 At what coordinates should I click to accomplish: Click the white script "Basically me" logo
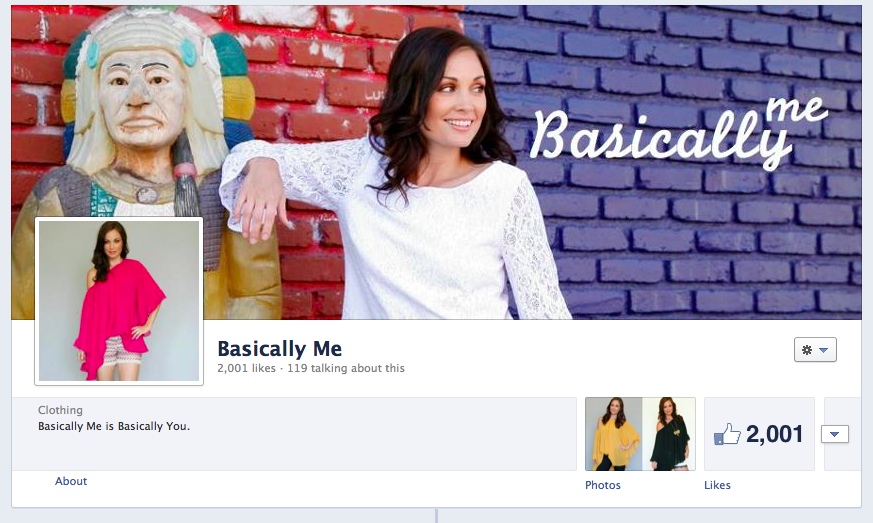point(678,134)
